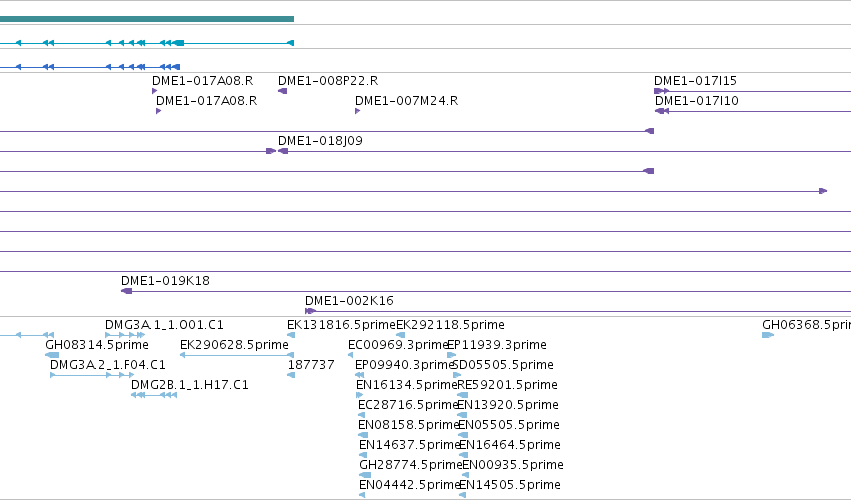
Task: Select the dark blue coding sequence glyph
Action: [x=90, y=67]
